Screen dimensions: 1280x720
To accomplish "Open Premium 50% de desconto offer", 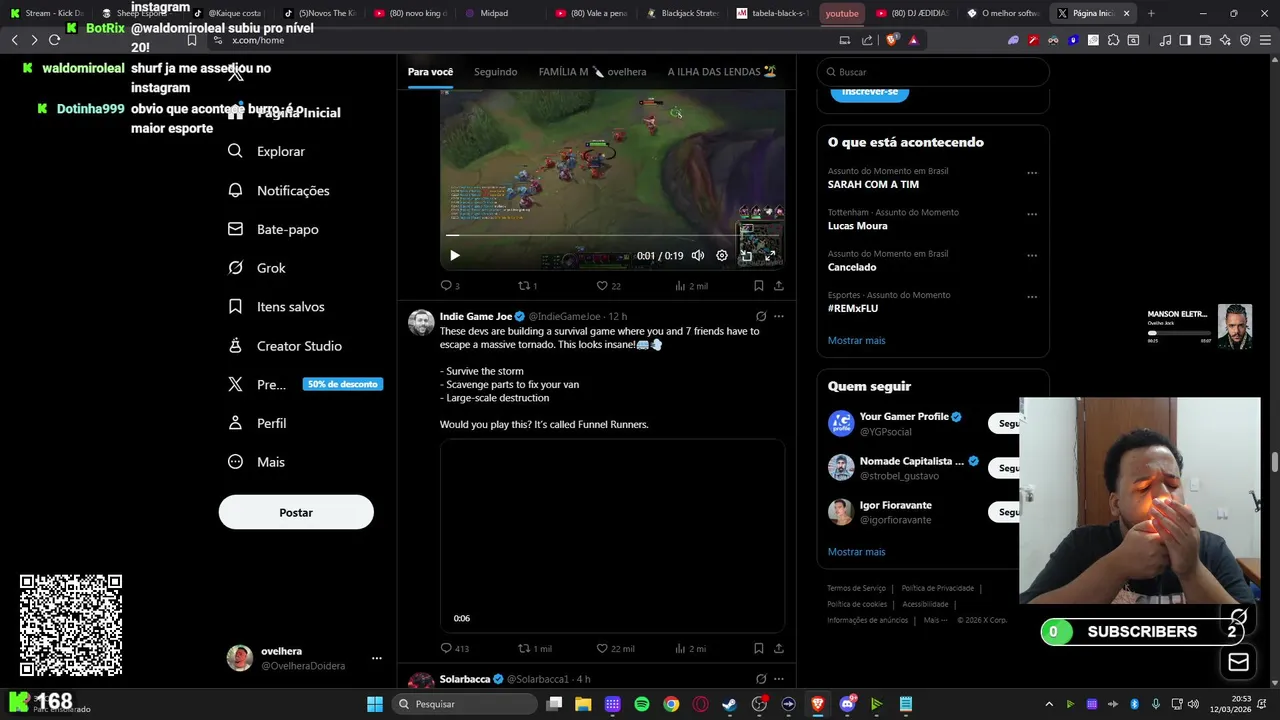I will [304, 384].
